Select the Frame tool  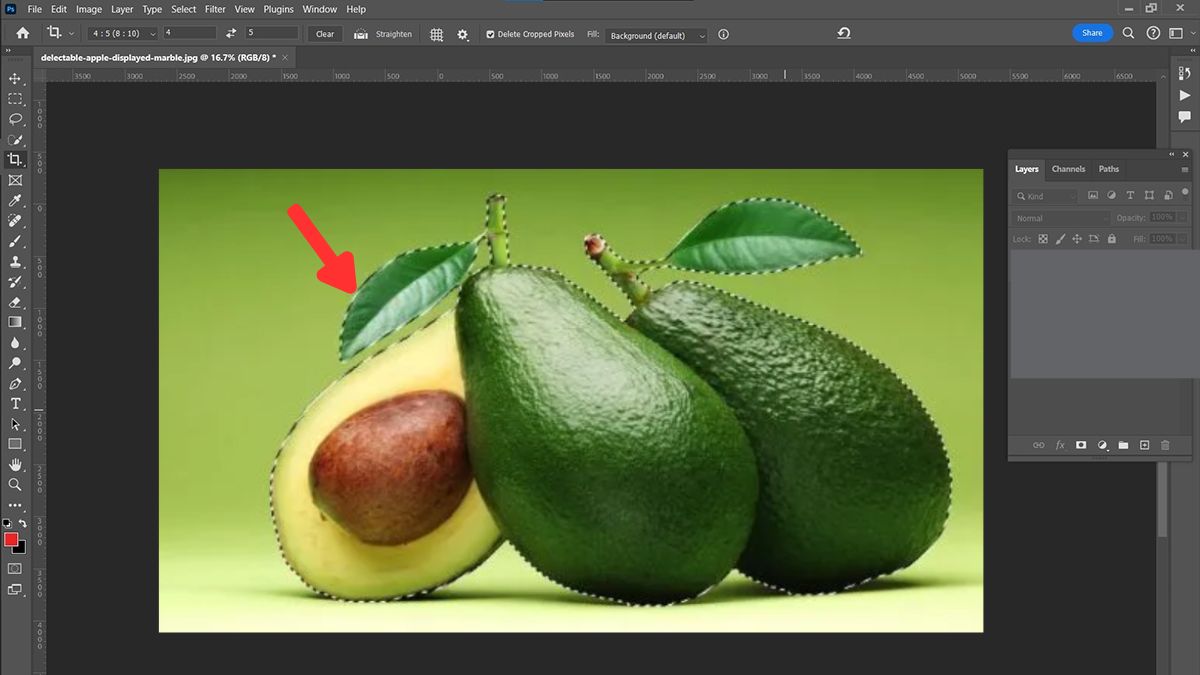(x=15, y=180)
